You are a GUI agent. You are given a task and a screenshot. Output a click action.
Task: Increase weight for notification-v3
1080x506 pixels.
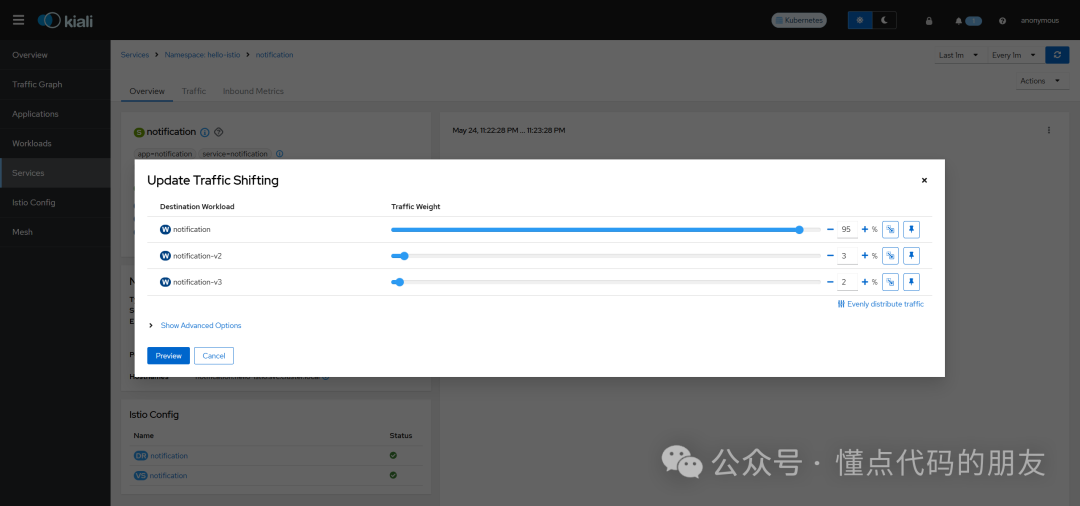(x=865, y=282)
